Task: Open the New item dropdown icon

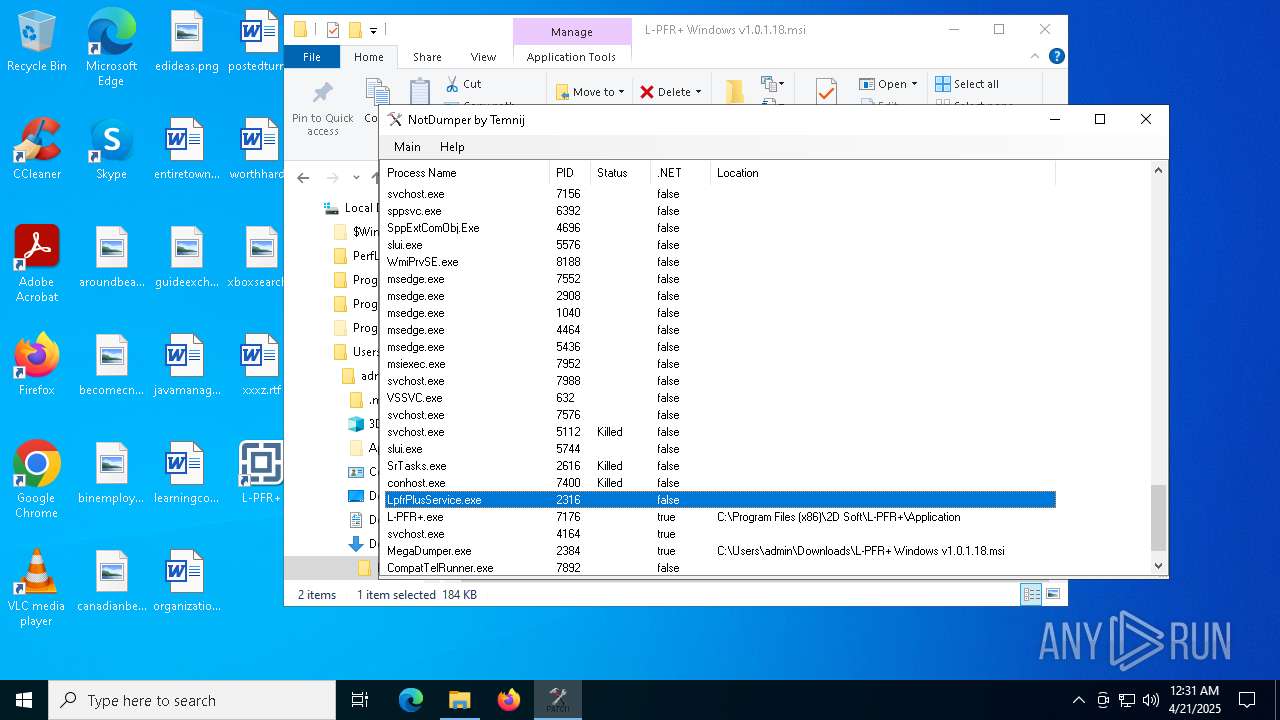Action: pyautogui.click(x=771, y=84)
